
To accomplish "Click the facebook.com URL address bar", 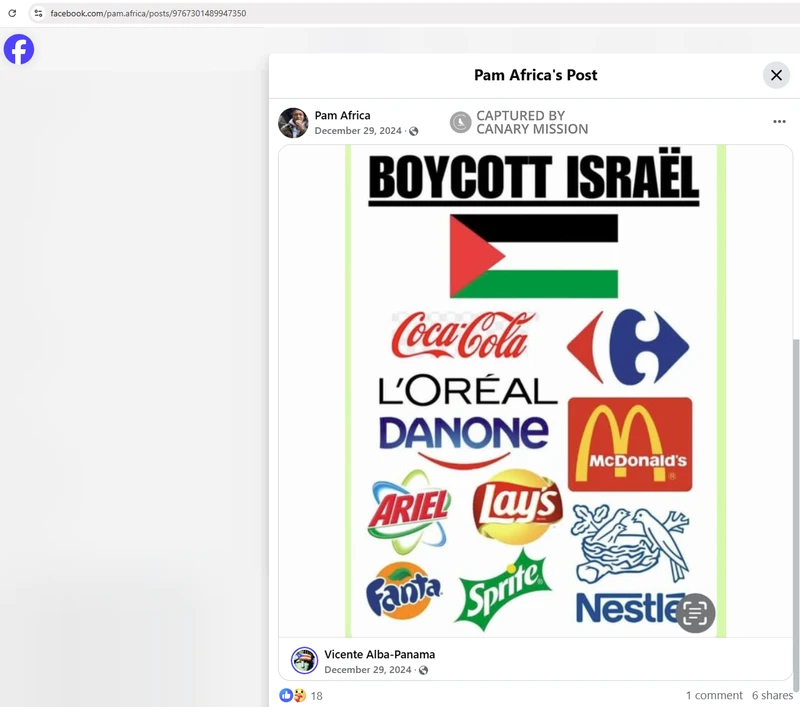I will click(x=148, y=13).
